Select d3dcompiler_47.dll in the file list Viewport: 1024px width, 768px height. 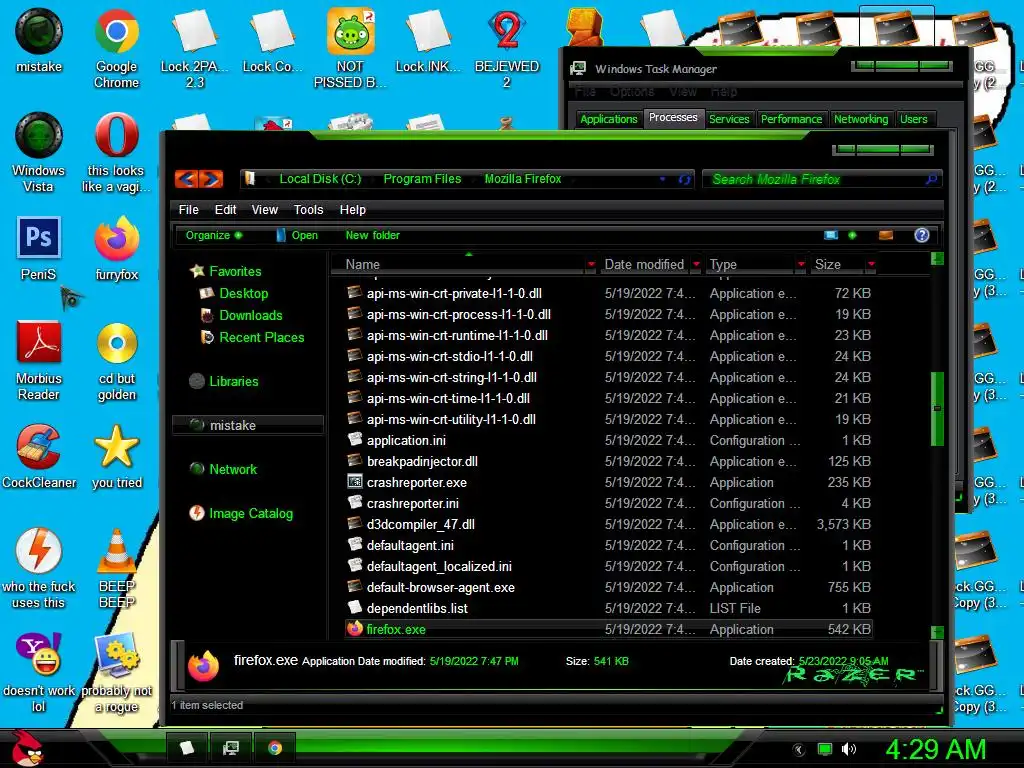[421, 524]
